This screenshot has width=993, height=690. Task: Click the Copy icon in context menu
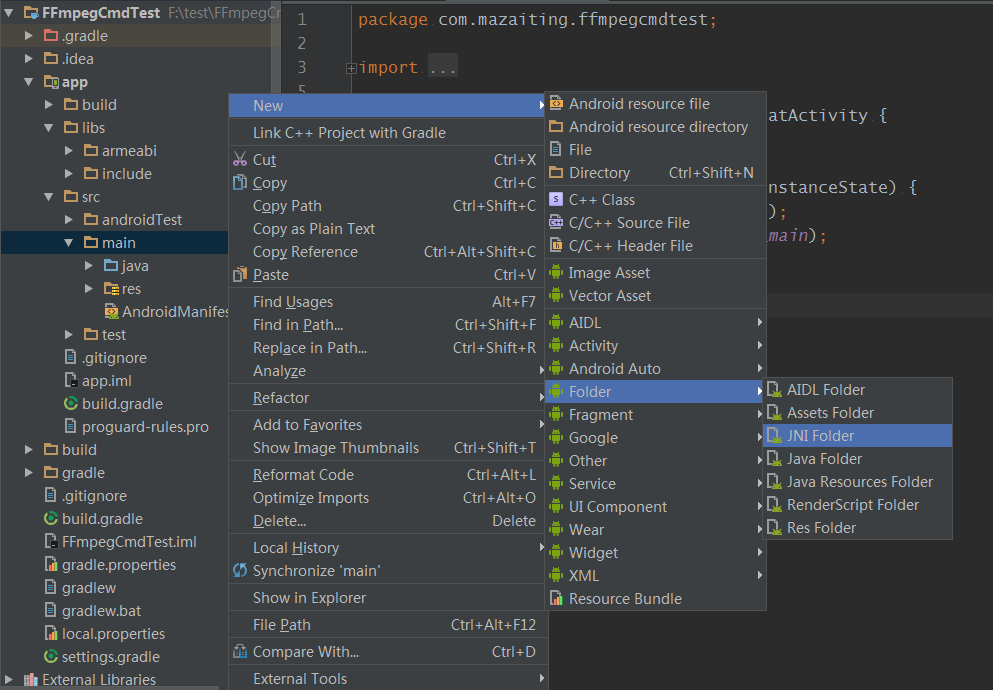(x=240, y=182)
